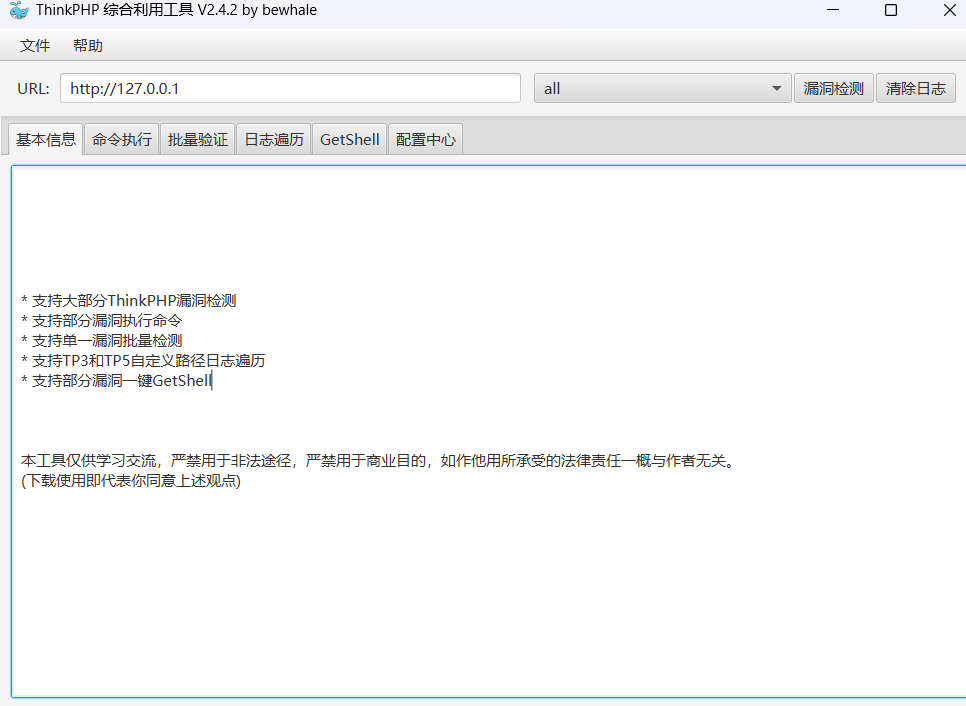Minimize the ThinkPHP tool window
This screenshot has width=966, height=706.
[833, 10]
